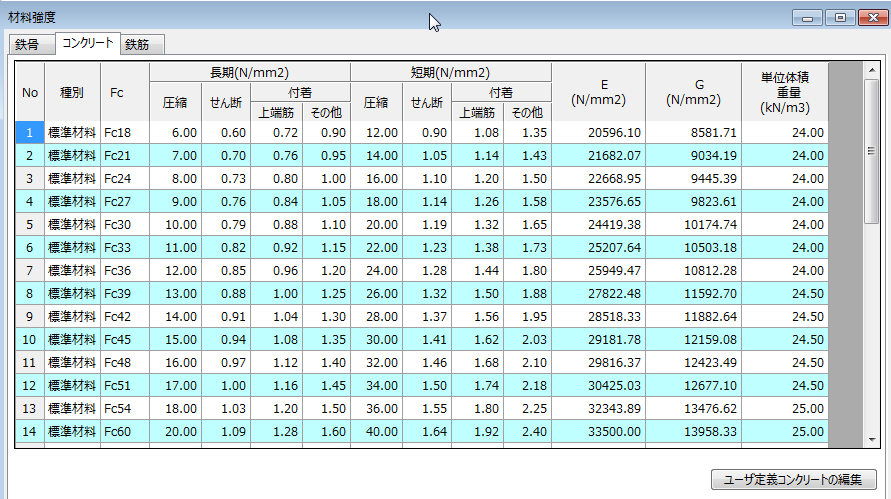Click the No column header

pyautogui.click(x=30, y=92)
